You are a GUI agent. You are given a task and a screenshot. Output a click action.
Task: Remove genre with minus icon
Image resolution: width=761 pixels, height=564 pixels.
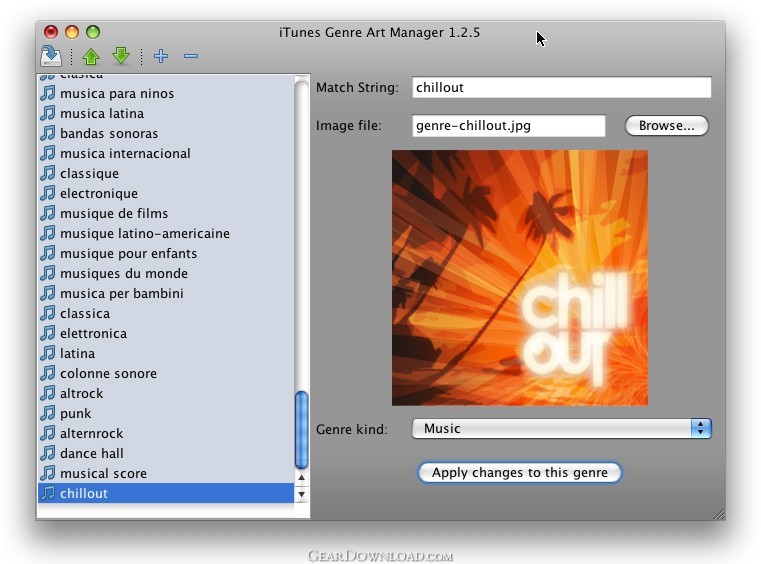pos(191,56)
